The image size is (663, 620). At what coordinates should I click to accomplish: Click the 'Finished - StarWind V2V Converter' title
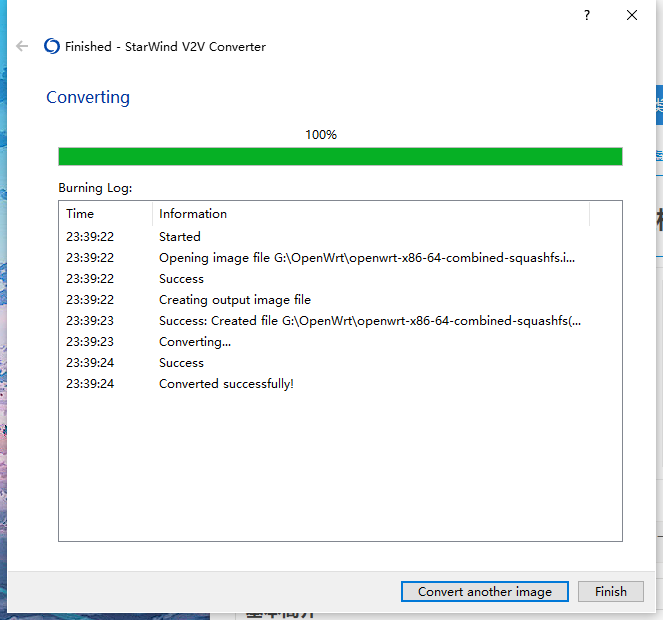point(165,47)
